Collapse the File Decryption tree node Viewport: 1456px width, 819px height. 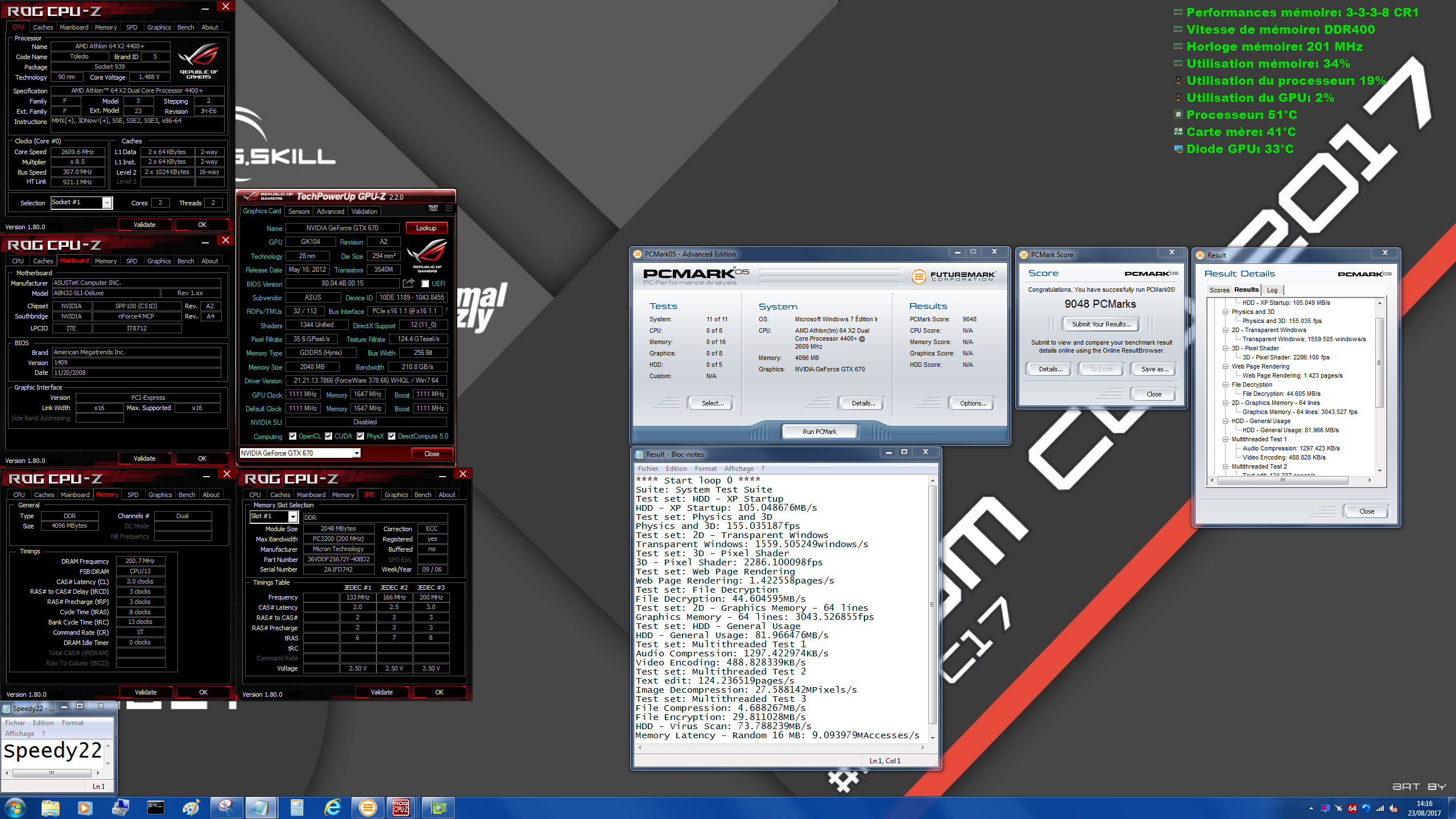pyautogui.click(x=1225, y=384)
